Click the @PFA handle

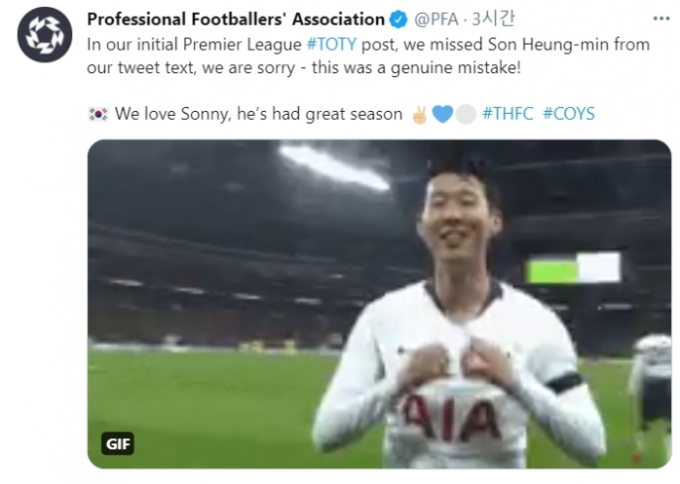tap(435, 20)
